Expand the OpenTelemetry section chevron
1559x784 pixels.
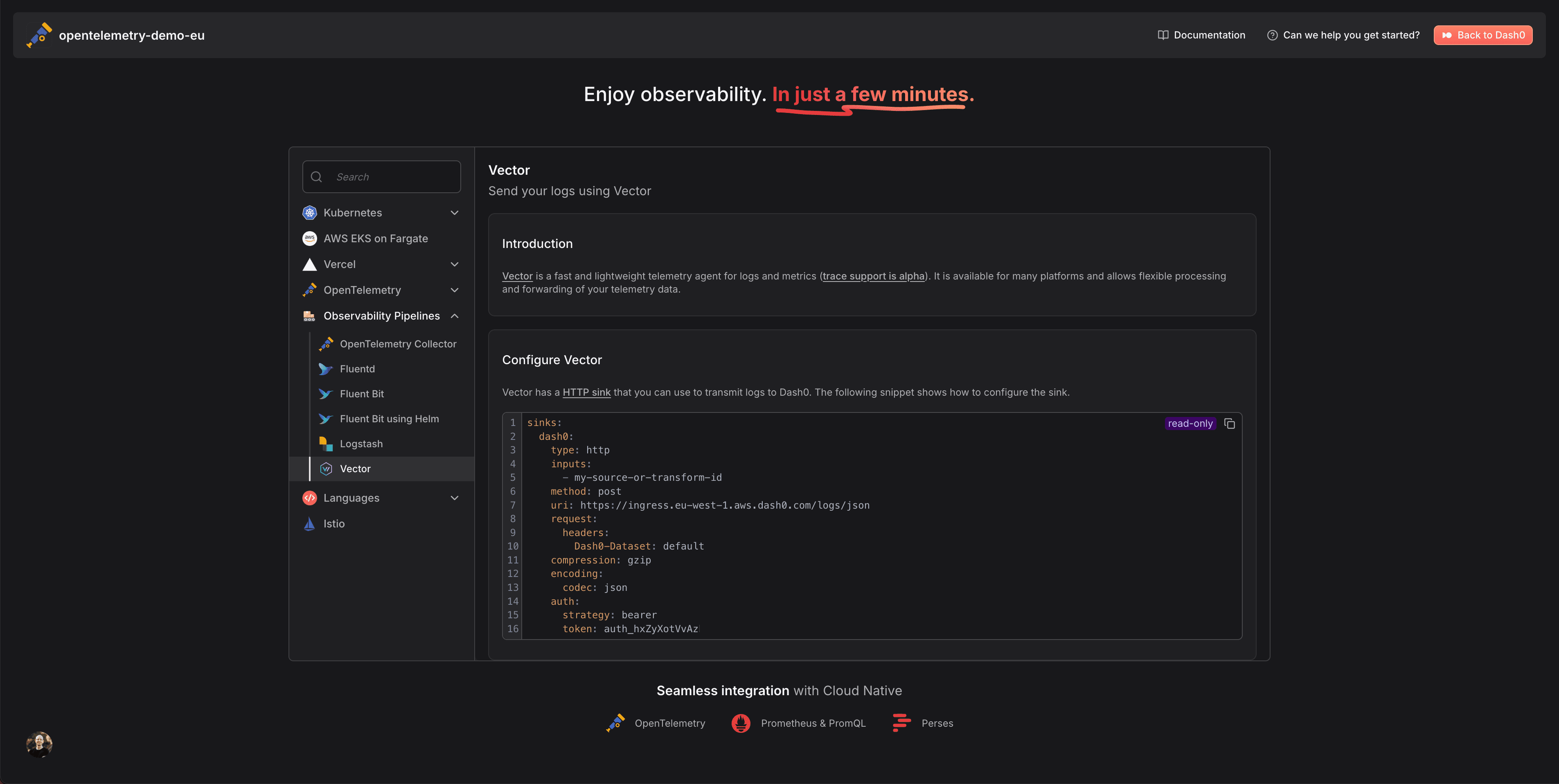[x=455, y=290]
